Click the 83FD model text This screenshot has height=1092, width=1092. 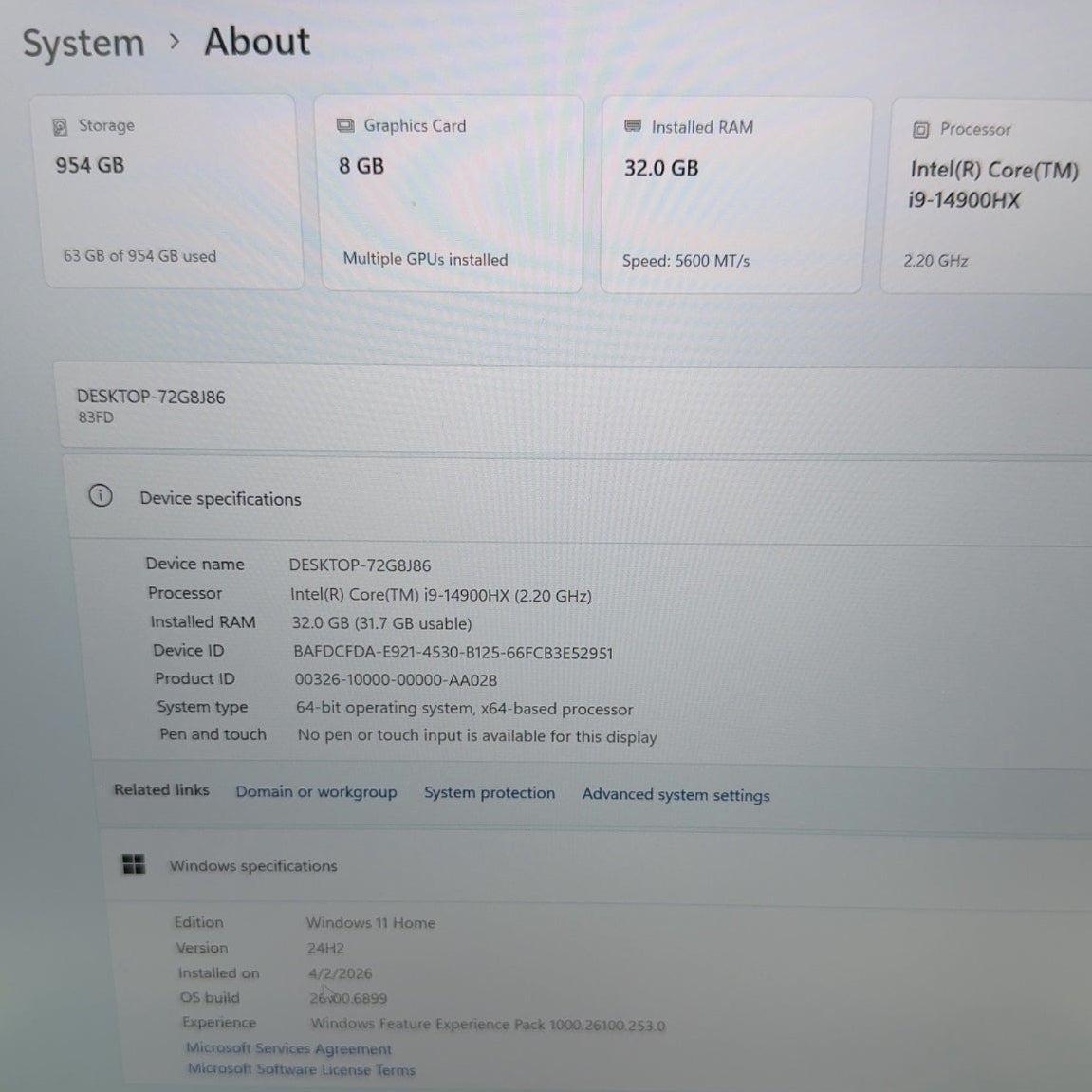coord(96,417)
